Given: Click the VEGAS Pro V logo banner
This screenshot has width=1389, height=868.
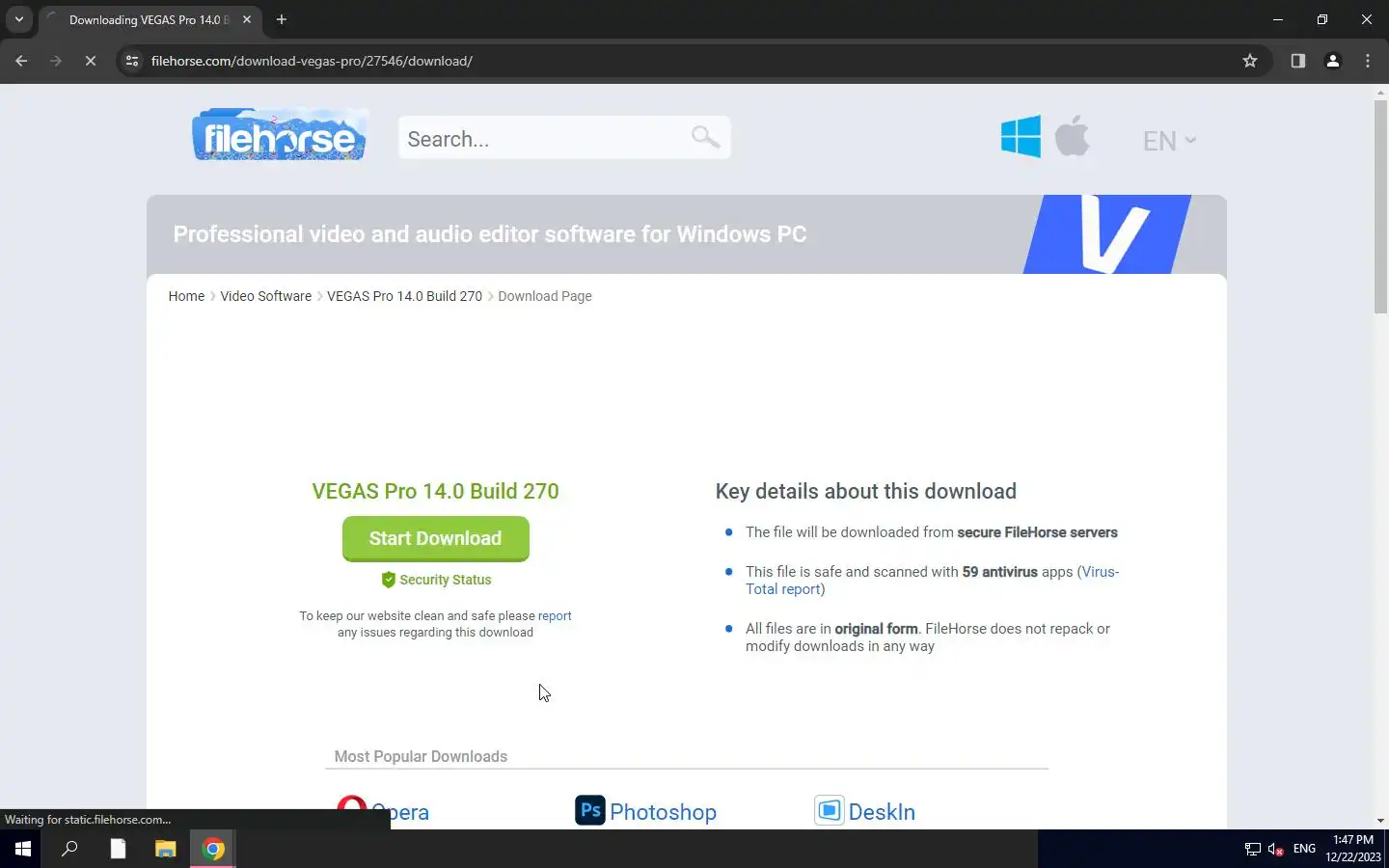Looking at the screenshot, I should pos(1107,234).
